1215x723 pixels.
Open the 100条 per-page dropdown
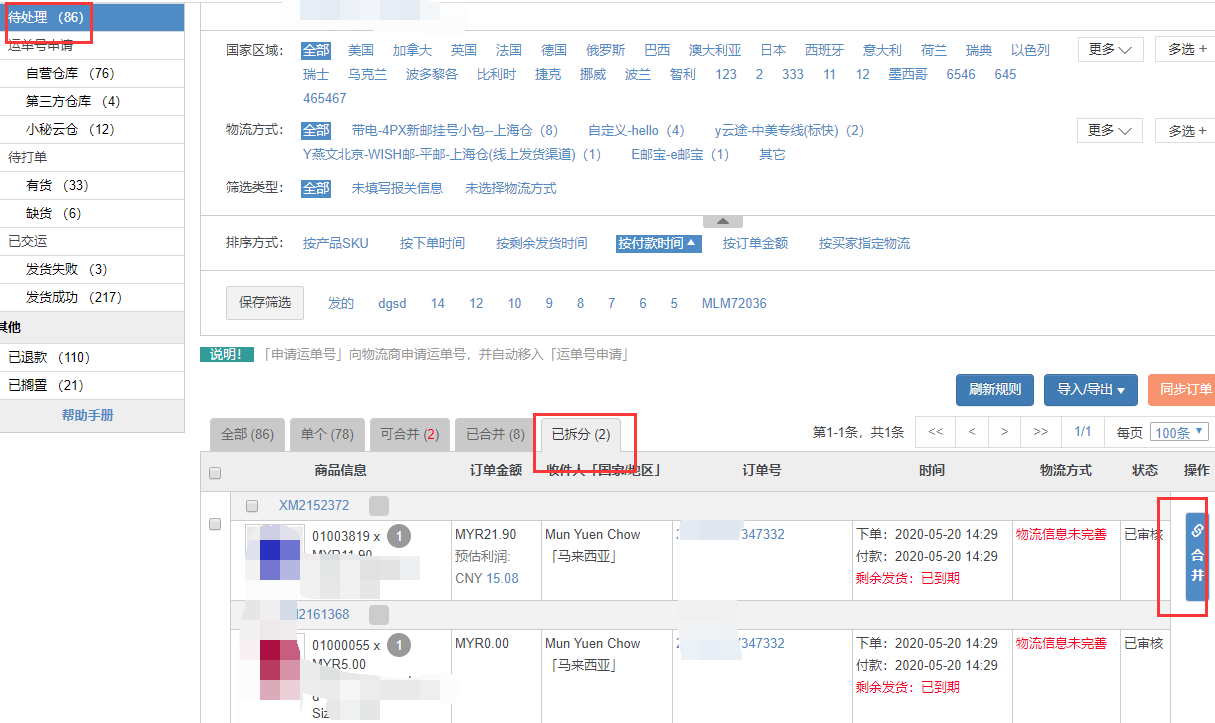1179,432
